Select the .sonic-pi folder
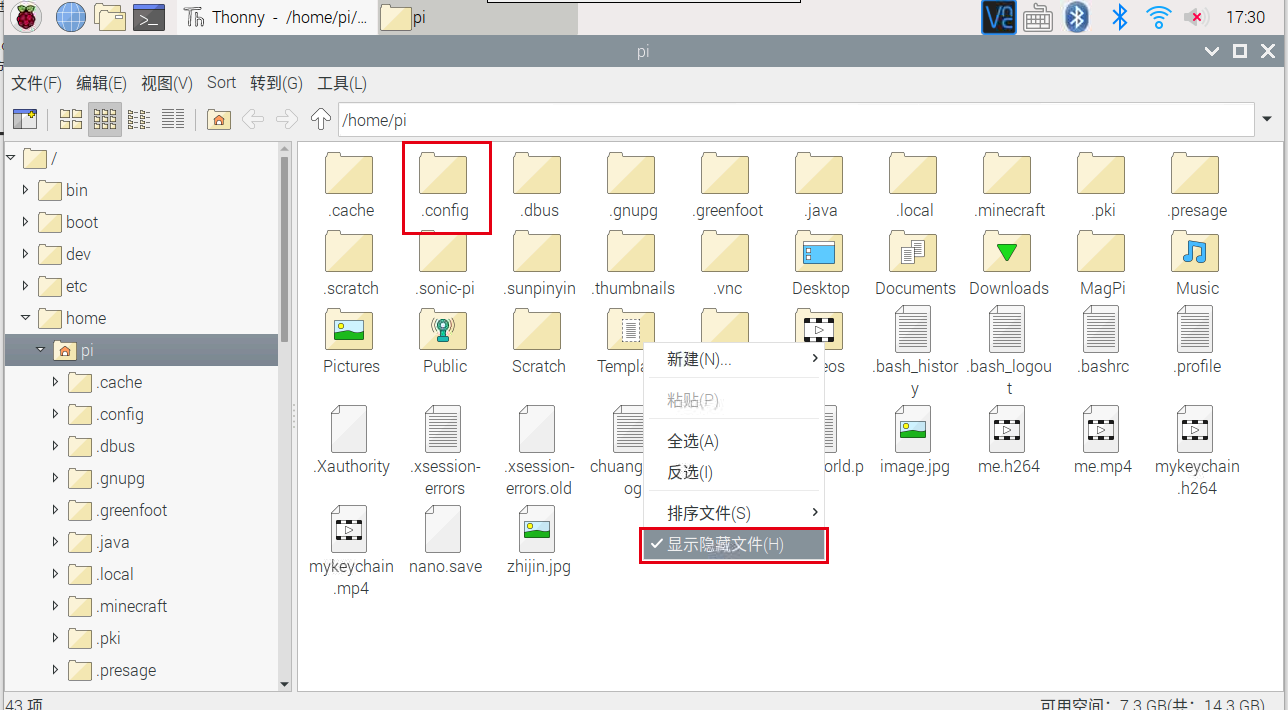This screenshot has width=1288, height=710. pyautogui.click(x=443, y=252)
